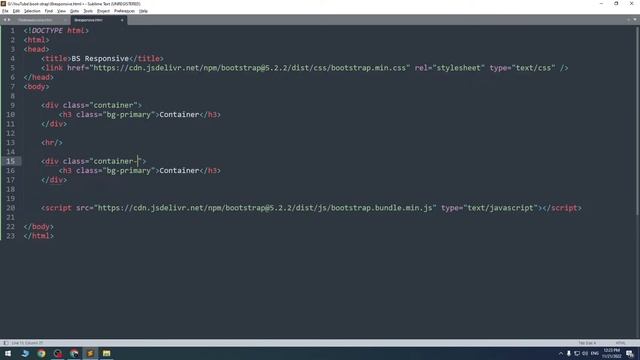
Task: Click the network tray icon
Action: click(x=577, y=353)
